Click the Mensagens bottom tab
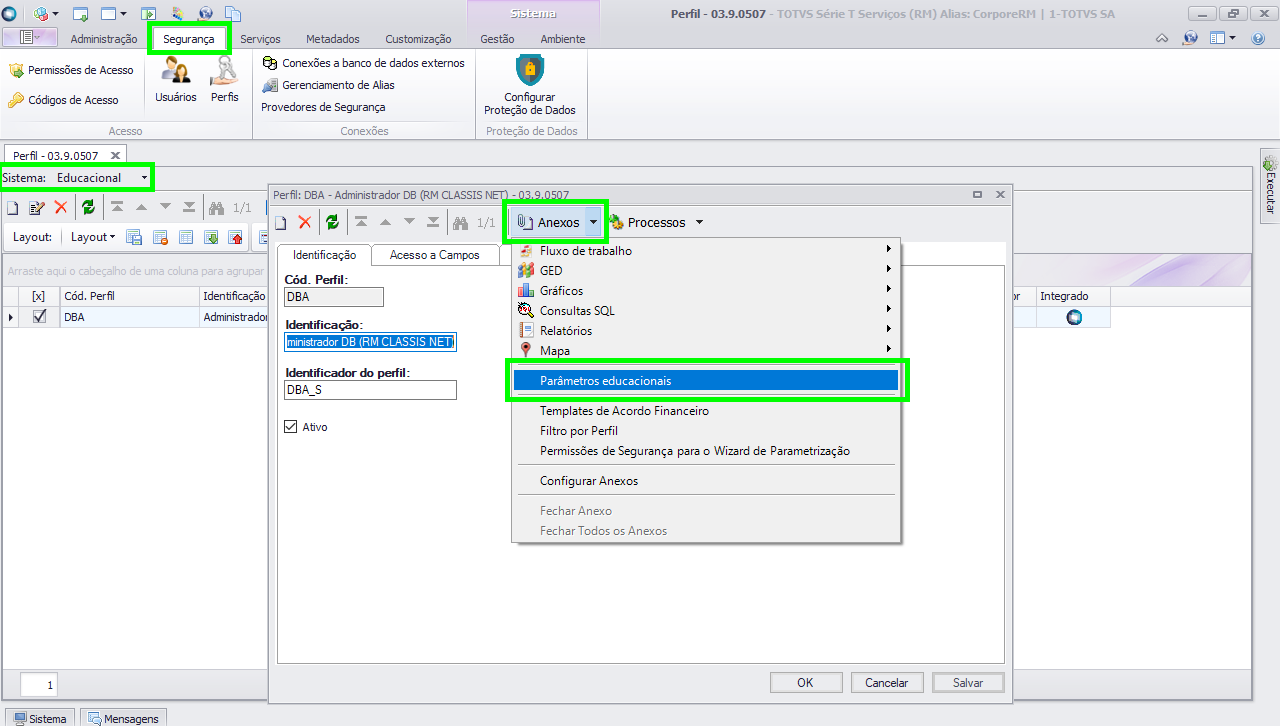Screen dimensions: 1280x726 [123, 718]
